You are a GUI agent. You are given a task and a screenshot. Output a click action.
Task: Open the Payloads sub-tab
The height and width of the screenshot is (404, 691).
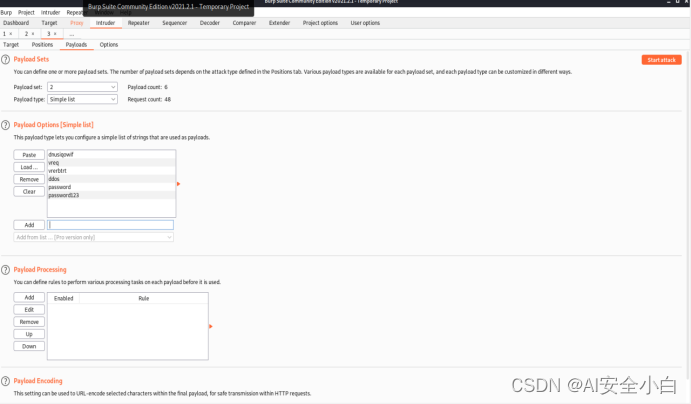coord(76,45)
